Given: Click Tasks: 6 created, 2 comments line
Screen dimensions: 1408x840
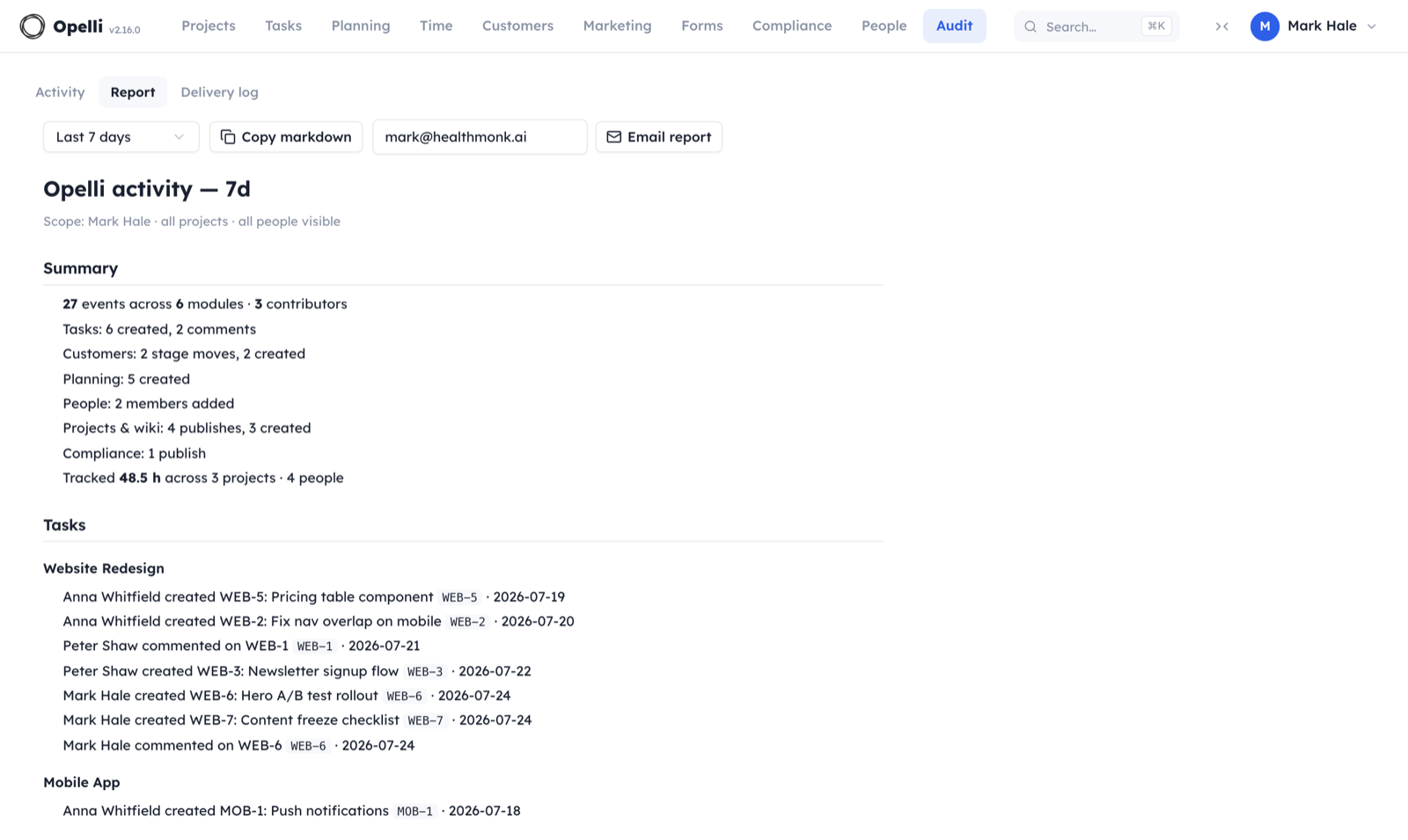Looking at the screenshot, I should tap(159, 330).
